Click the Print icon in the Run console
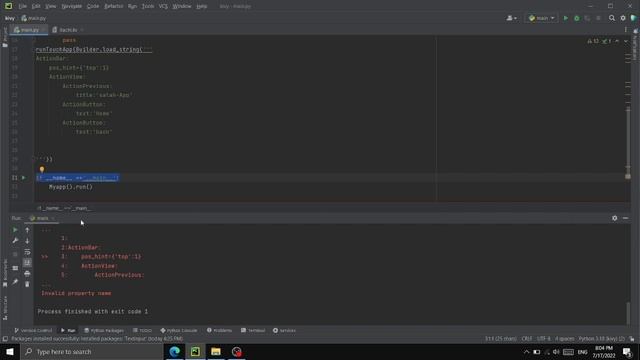 (x=27, y=273)
